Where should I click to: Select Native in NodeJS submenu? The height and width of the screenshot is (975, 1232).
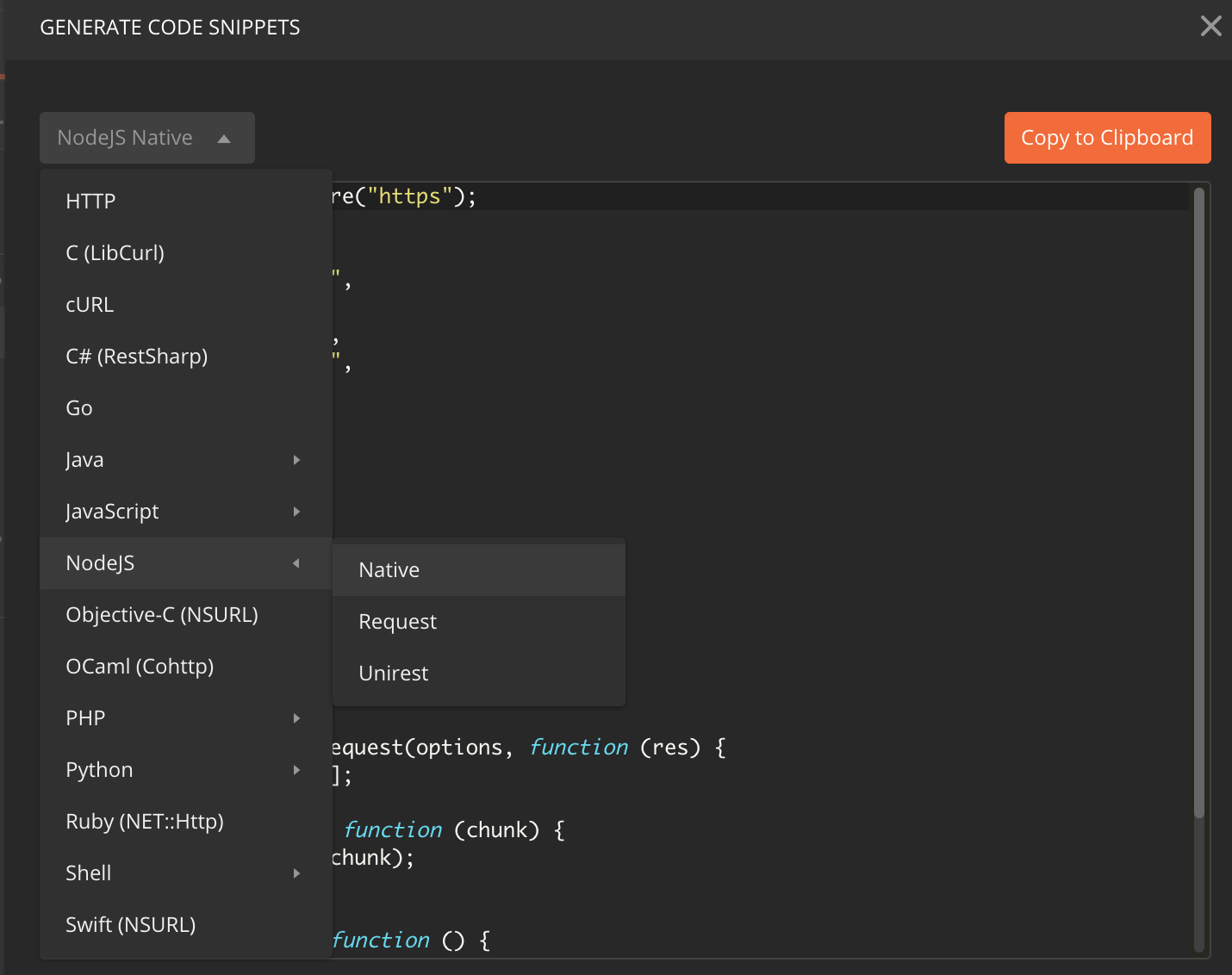click(479, 570)
